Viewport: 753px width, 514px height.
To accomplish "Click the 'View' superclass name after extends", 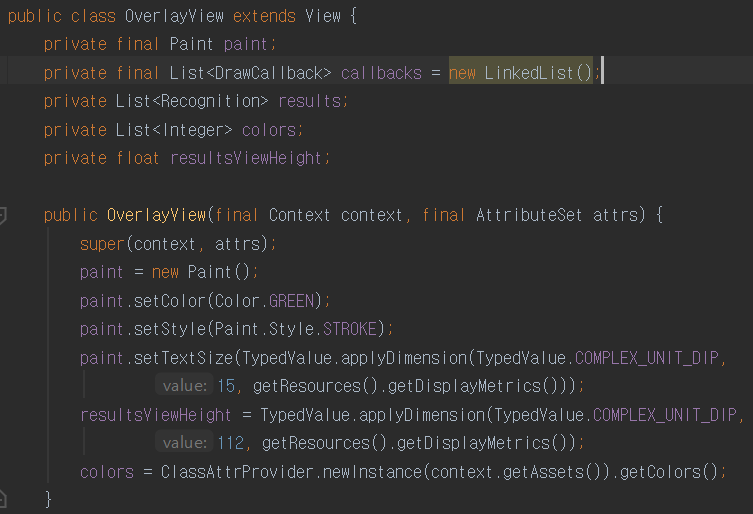I will [x=323, y=16].
